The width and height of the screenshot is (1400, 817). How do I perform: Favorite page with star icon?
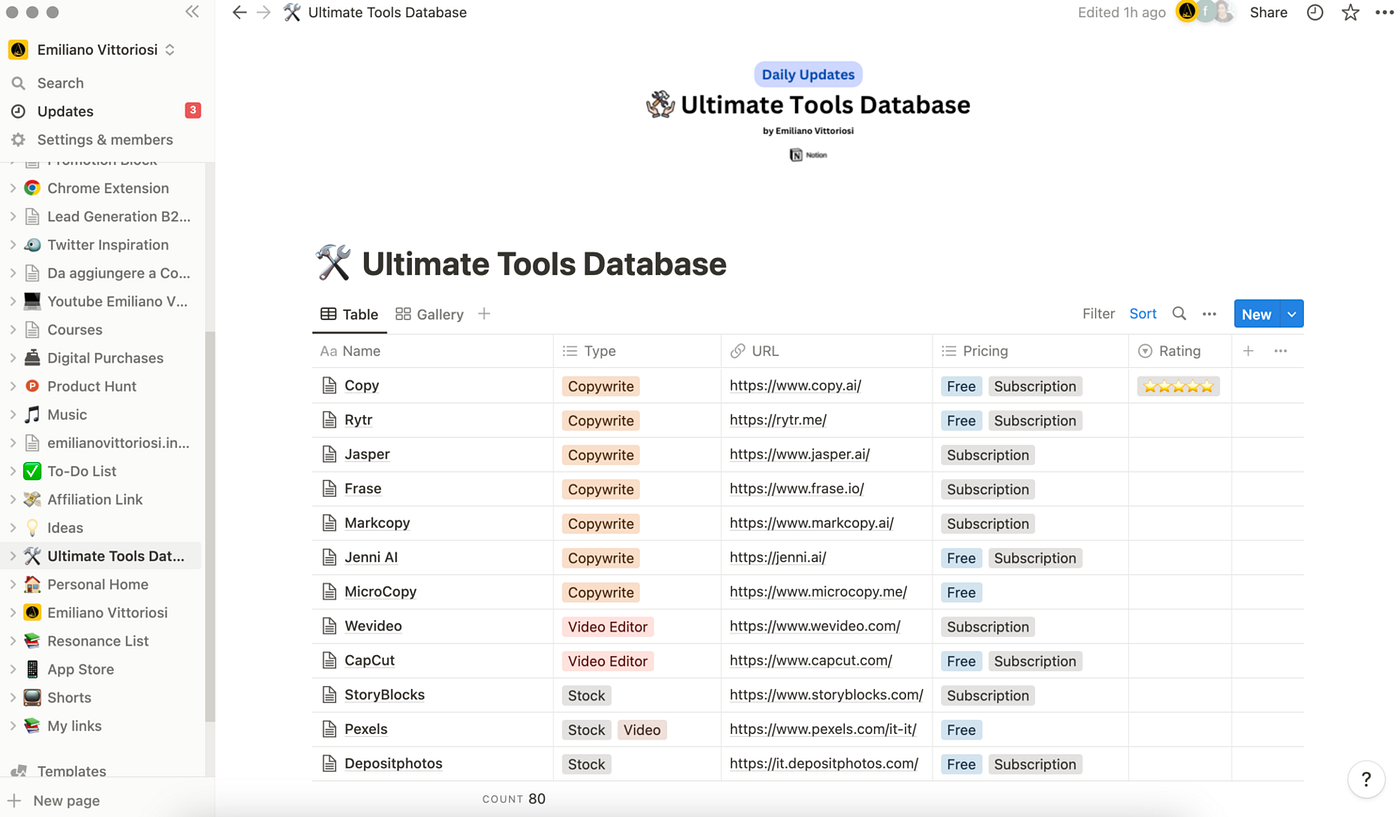click(1350, 12)
